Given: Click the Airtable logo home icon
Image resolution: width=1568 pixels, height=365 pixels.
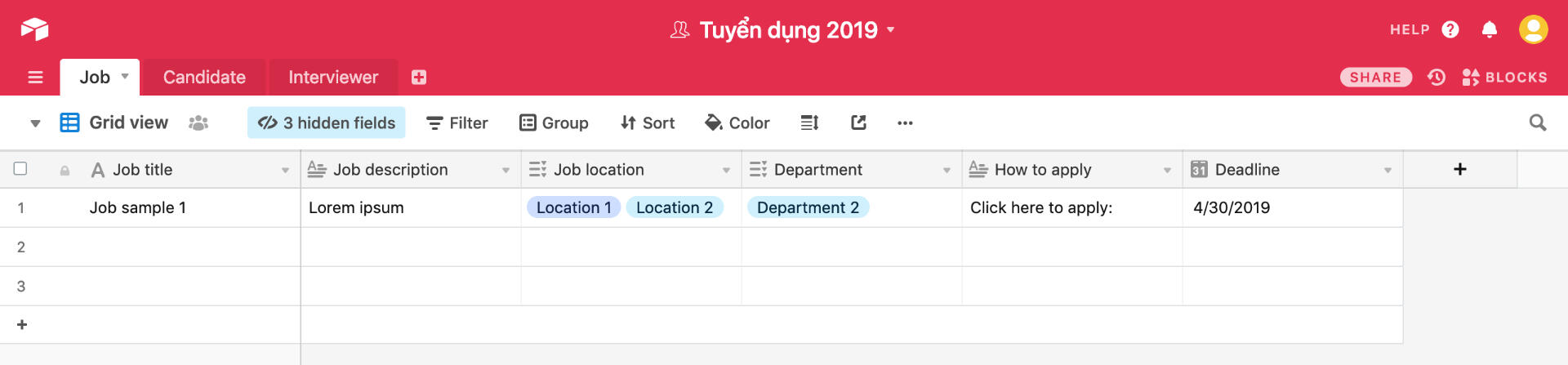Looking at the screenshot, I should point(34,29).
